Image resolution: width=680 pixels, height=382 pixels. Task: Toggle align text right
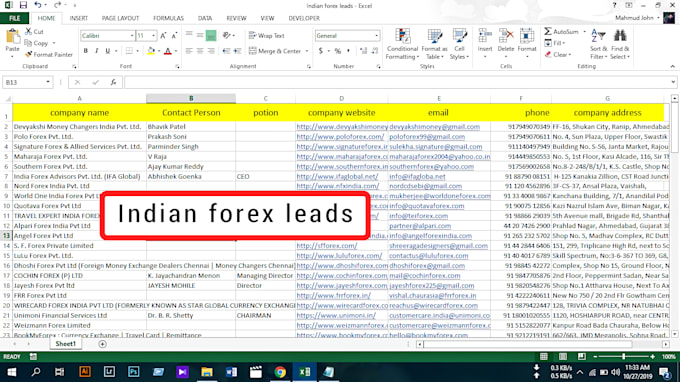[x=211, y=51]
